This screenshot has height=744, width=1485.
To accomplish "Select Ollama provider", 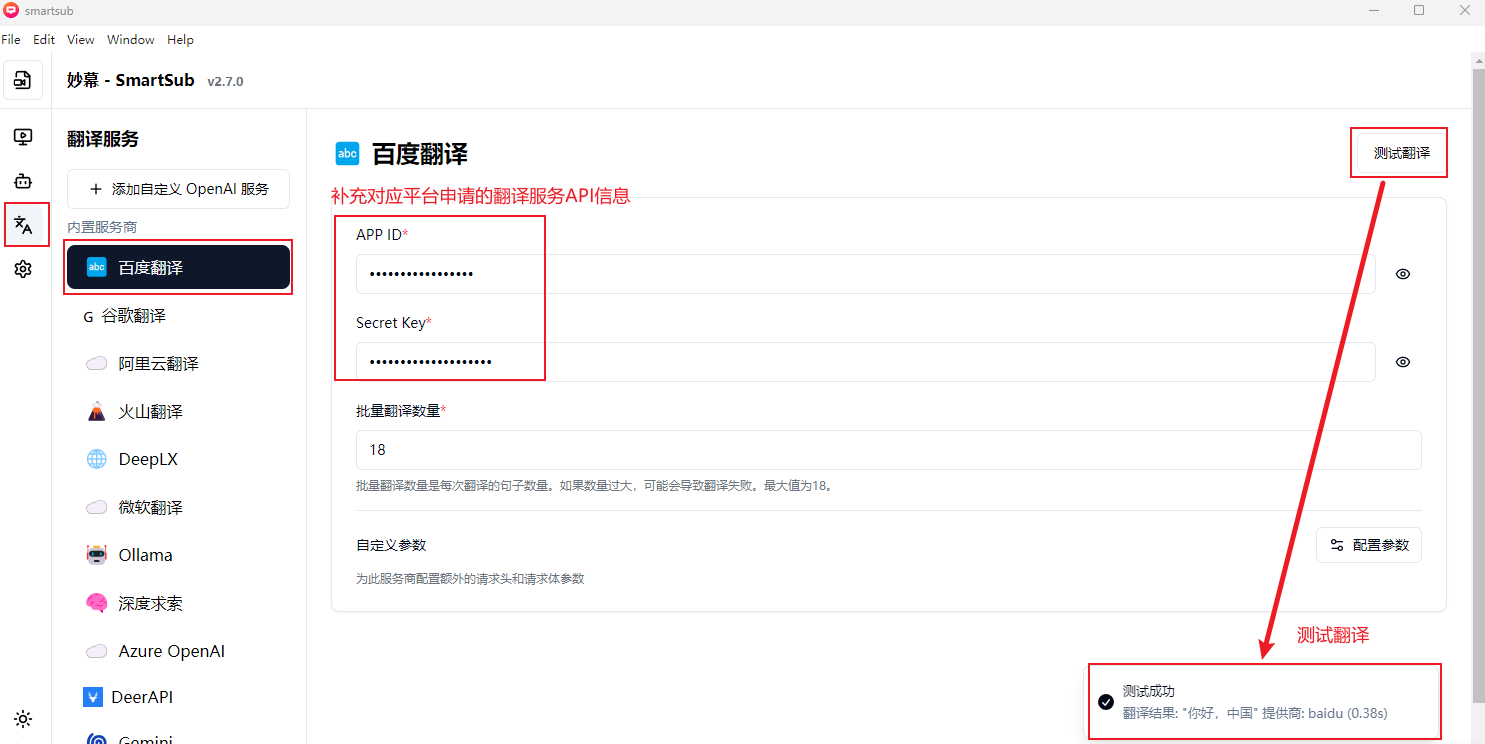I will [x=178, y=555].
